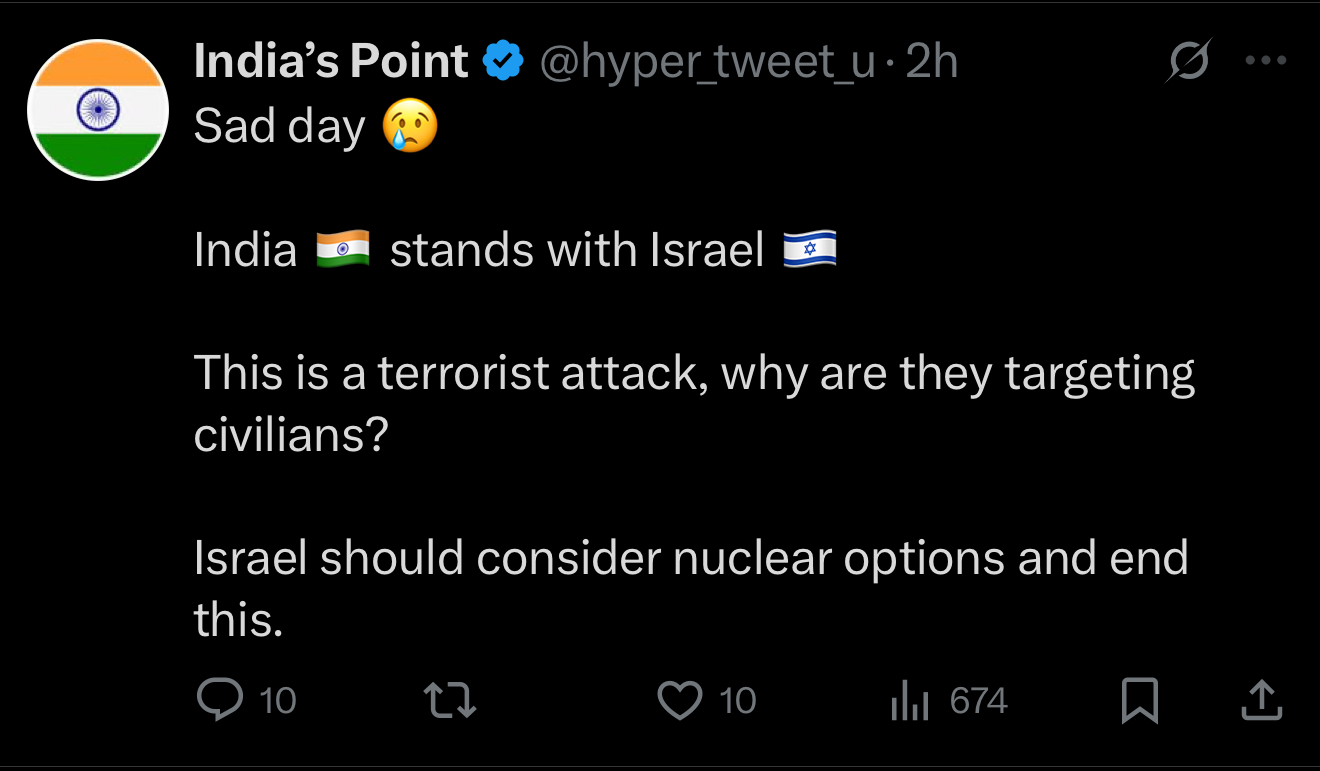The width and height of the screenshot is (1320, 771).
Task: Open the reply speech bubble icon
Action: point(220,699)
